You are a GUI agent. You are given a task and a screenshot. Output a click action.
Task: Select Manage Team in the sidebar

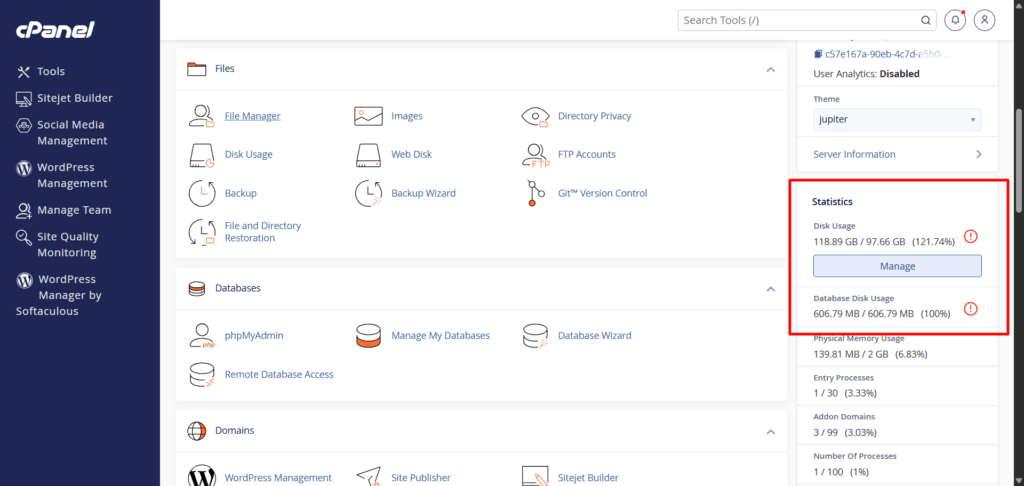[x=74, y=210]
